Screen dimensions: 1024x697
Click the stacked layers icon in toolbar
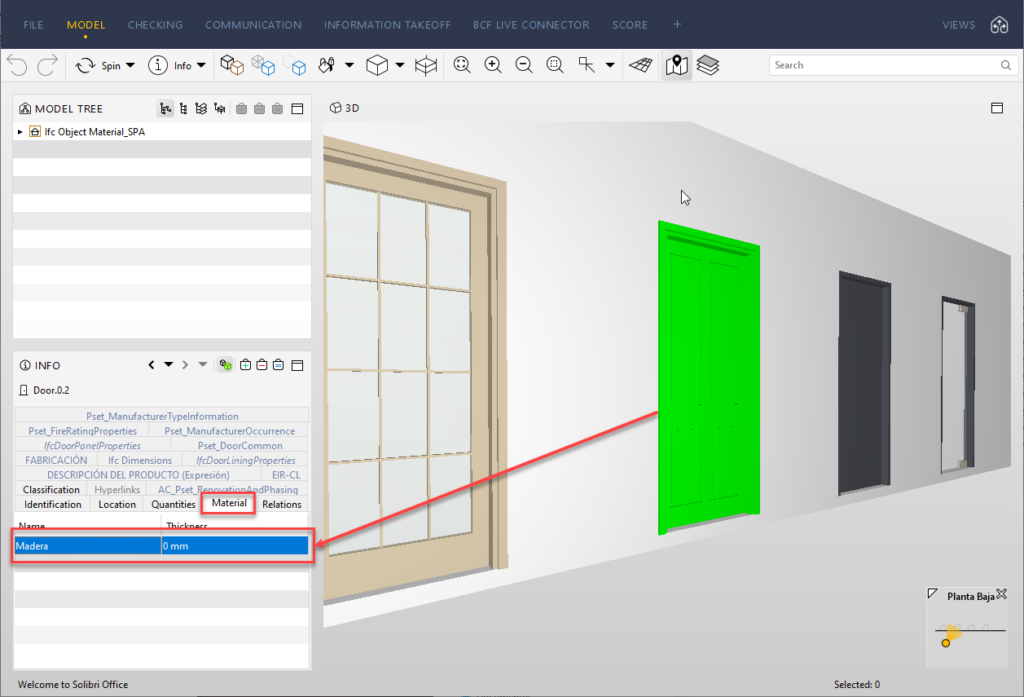[708, 65]
